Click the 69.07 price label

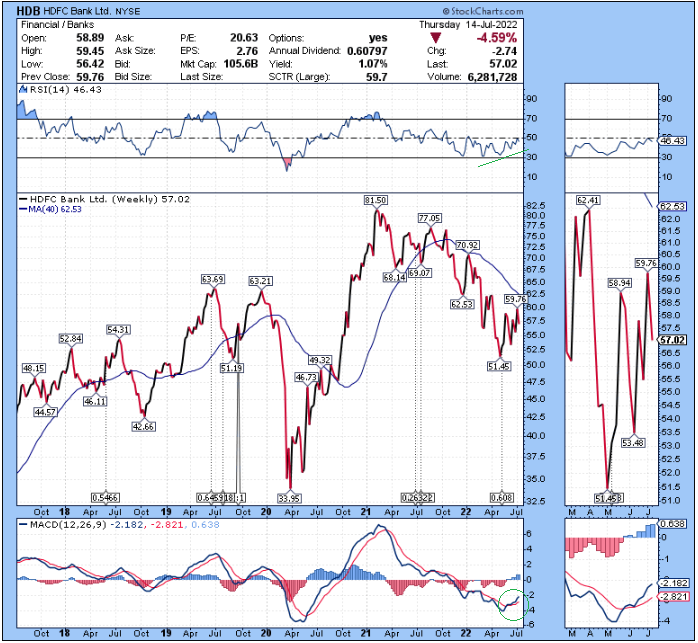420,273
